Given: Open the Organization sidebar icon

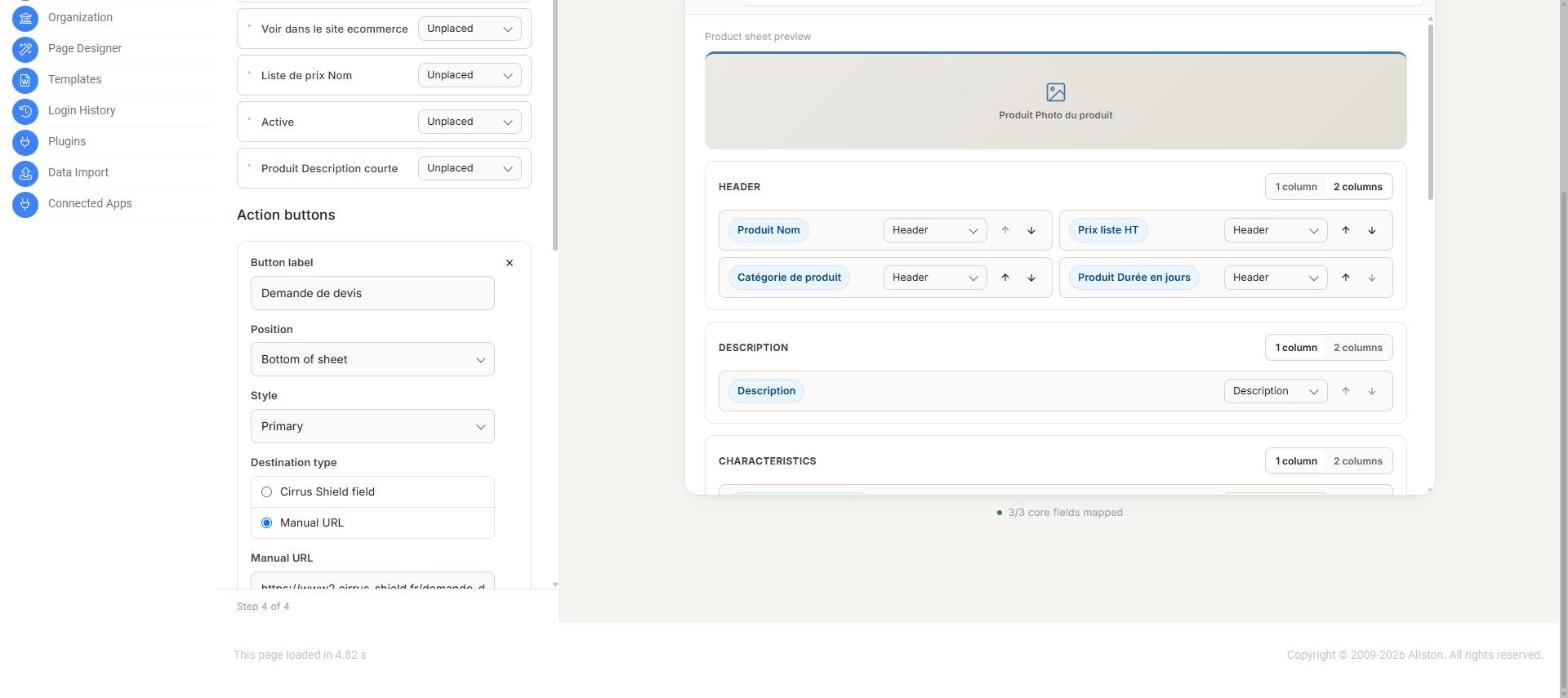Looking at the screenshot, I should (x=25, y=17).
